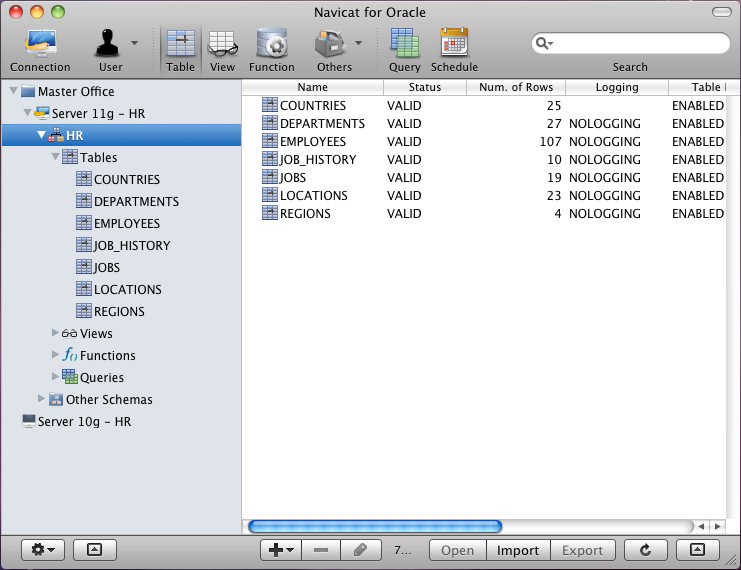Click the add (plus) button
Image resolution: width=741 pixels, height=570 pixels.
point(281,550)
